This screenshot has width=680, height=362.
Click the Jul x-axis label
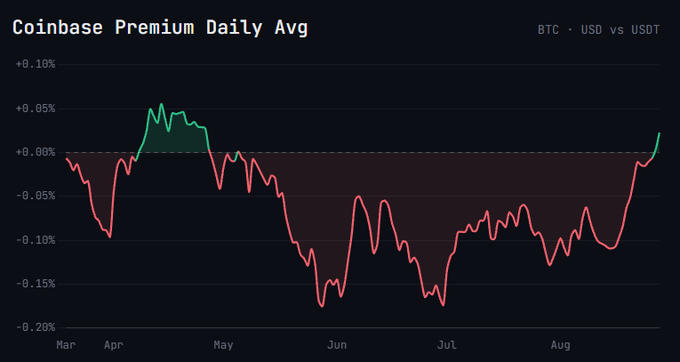tap(447, 345)
